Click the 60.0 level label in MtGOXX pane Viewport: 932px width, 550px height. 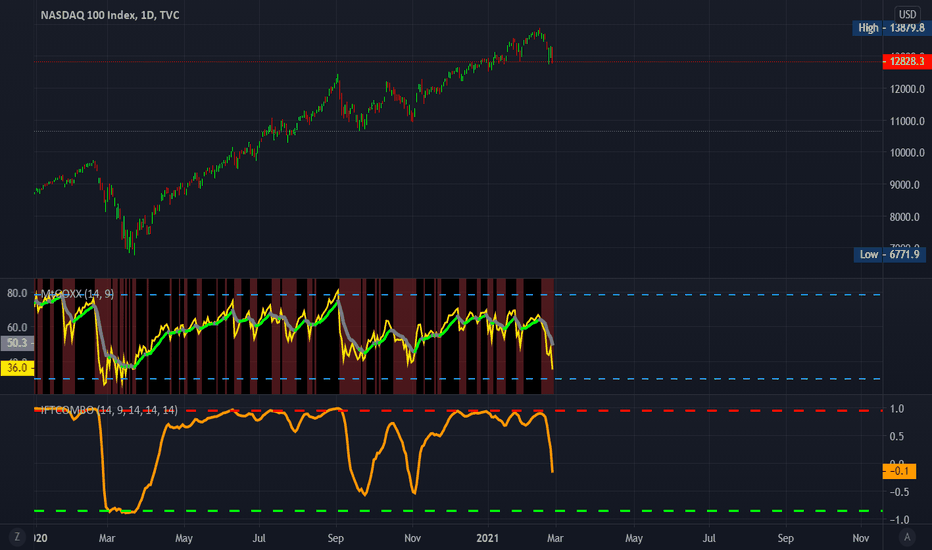coord(17,327)
